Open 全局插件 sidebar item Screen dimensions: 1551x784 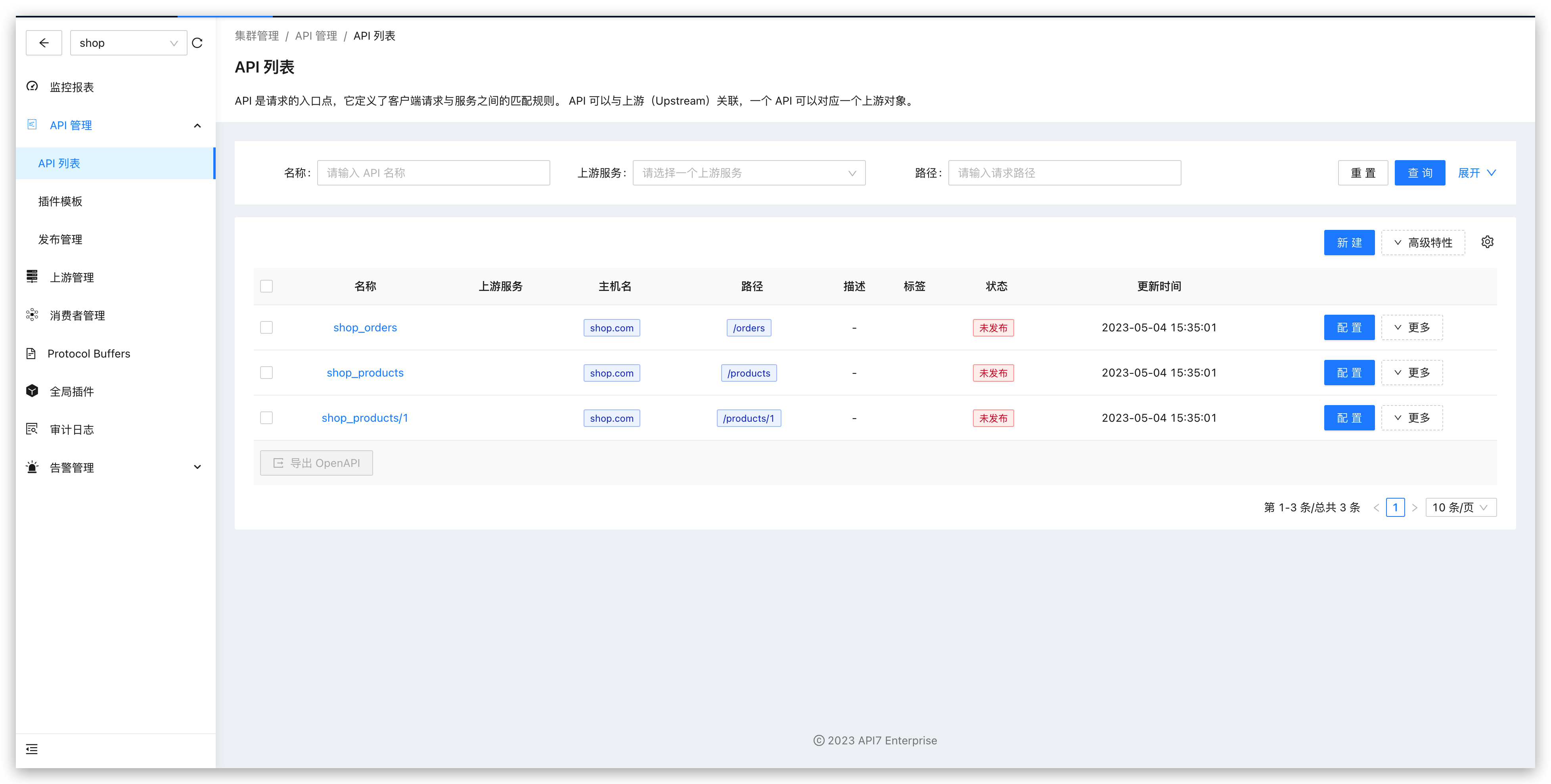(115, 391)
